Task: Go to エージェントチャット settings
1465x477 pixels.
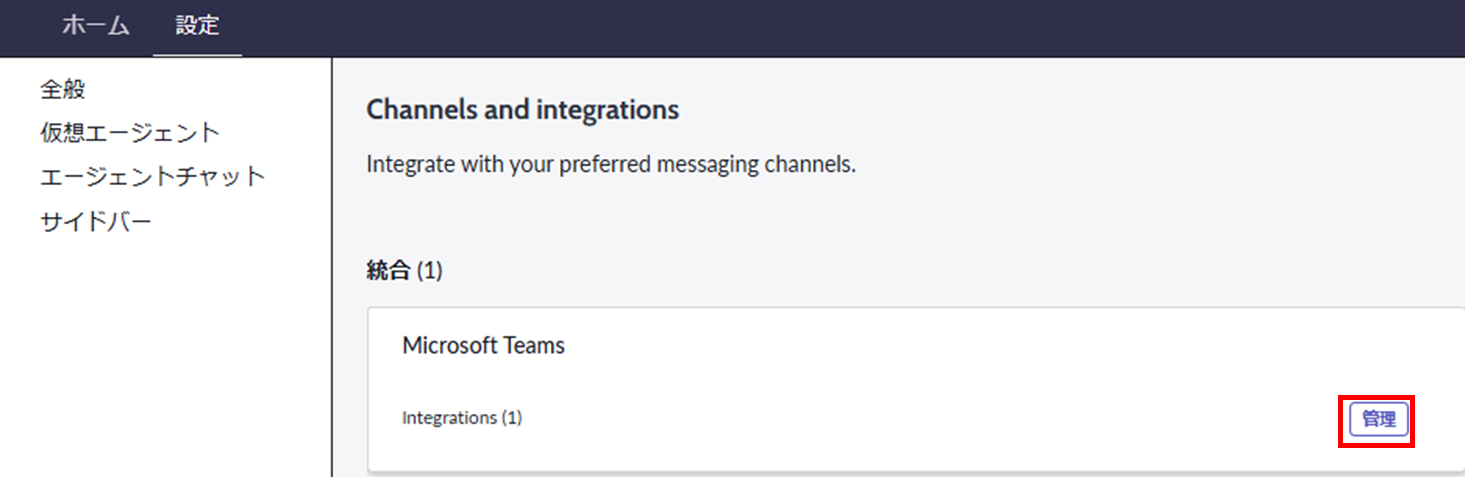Action: point(153,177)
